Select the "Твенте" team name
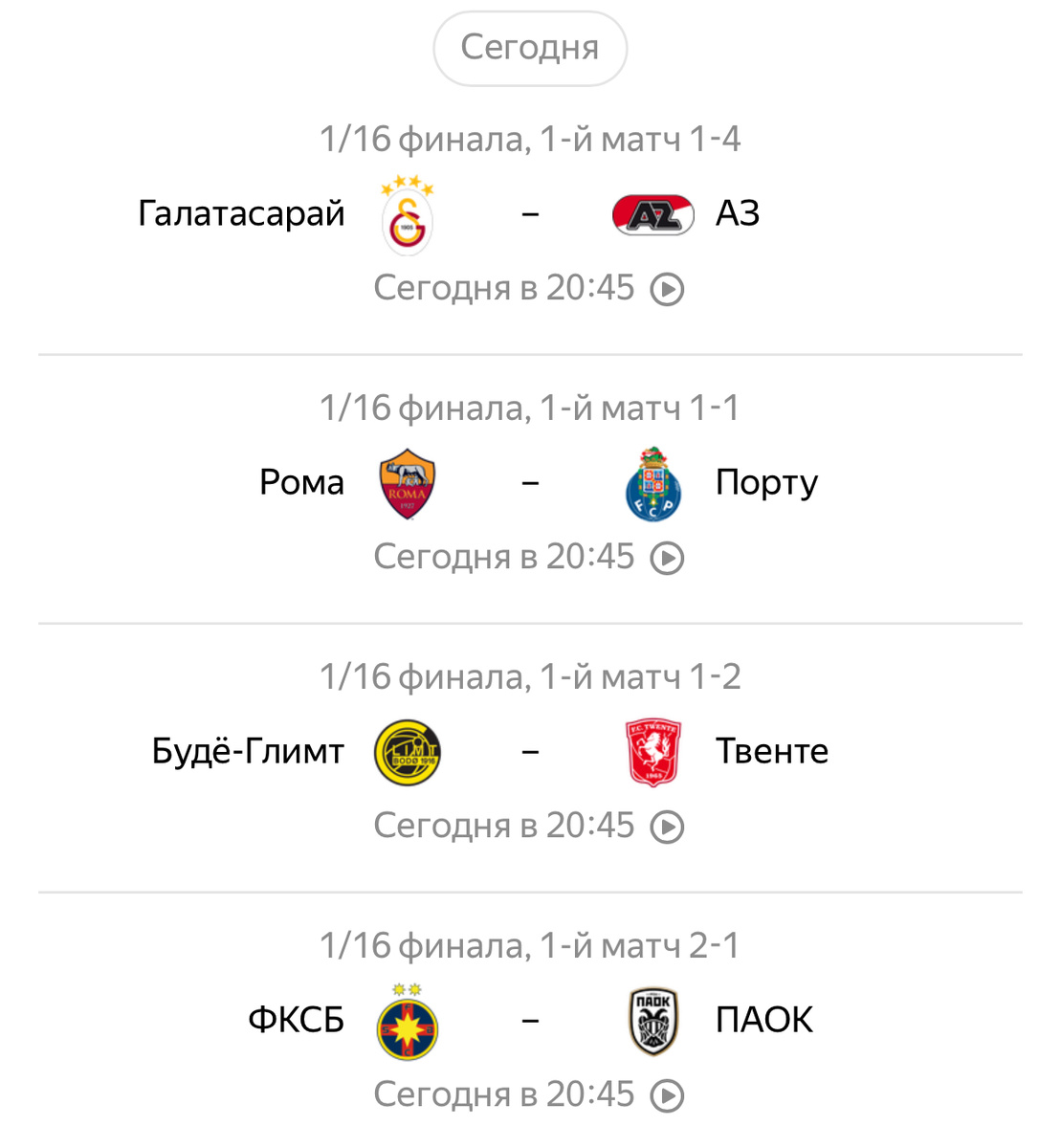This screenshot has width=1061, height=1148. pyautogui.click(x=771, y=752)
